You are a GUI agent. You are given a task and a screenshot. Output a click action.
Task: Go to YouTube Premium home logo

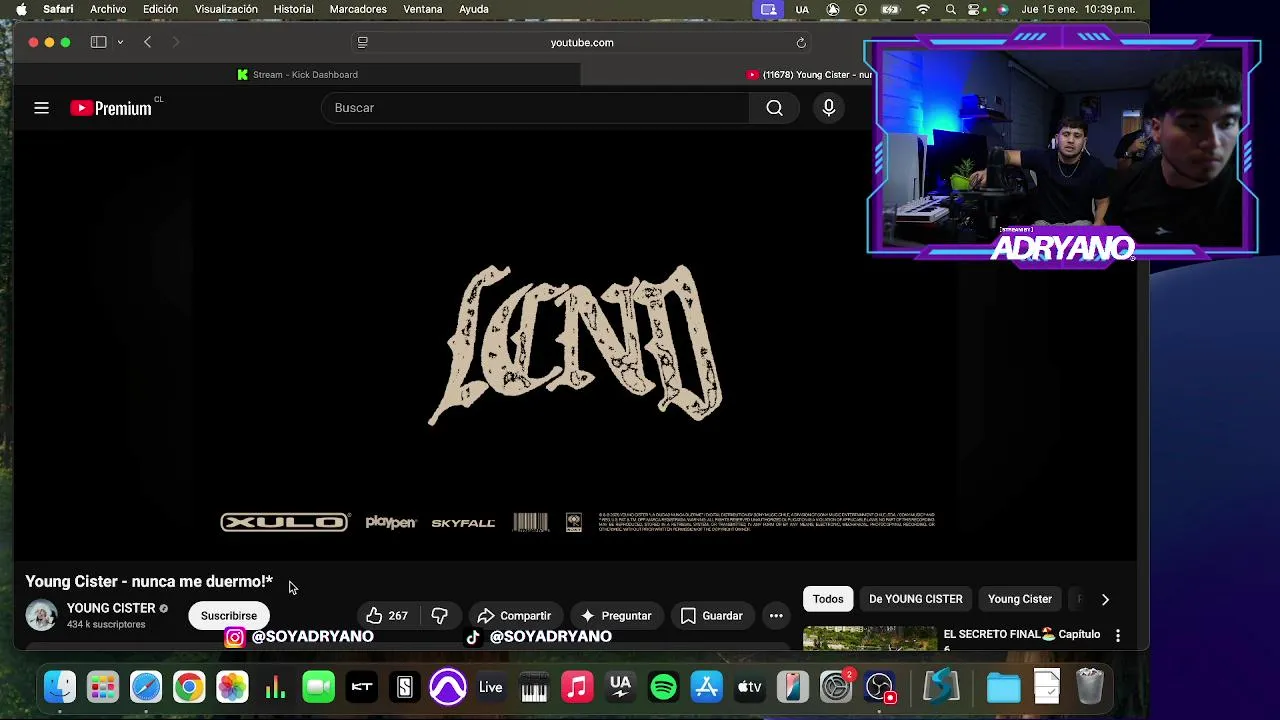click(x=111, y=108)
